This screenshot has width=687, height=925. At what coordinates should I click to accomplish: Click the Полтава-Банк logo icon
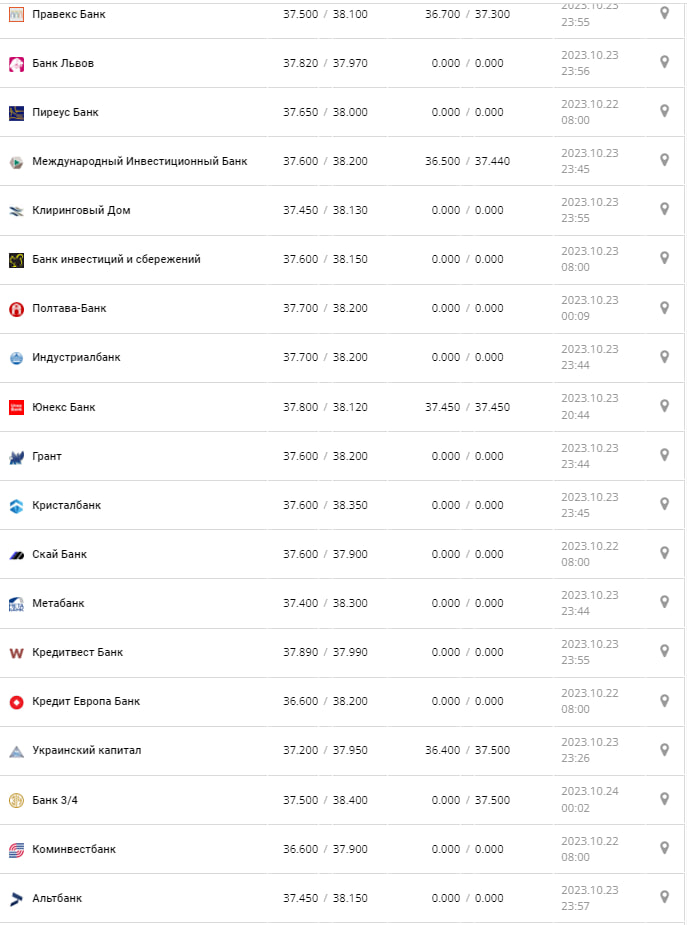click(x=16, y=309)
